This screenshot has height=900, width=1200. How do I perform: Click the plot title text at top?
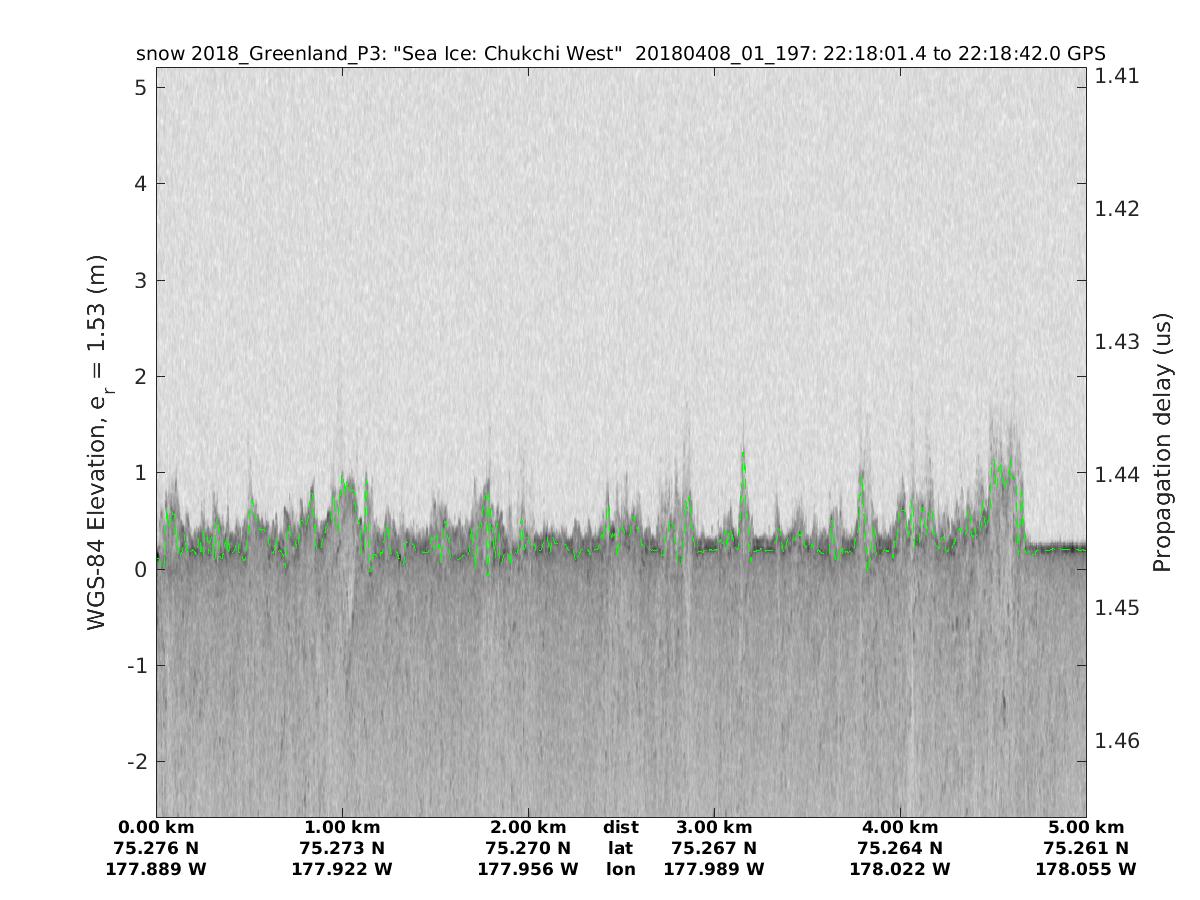point(620,54)
